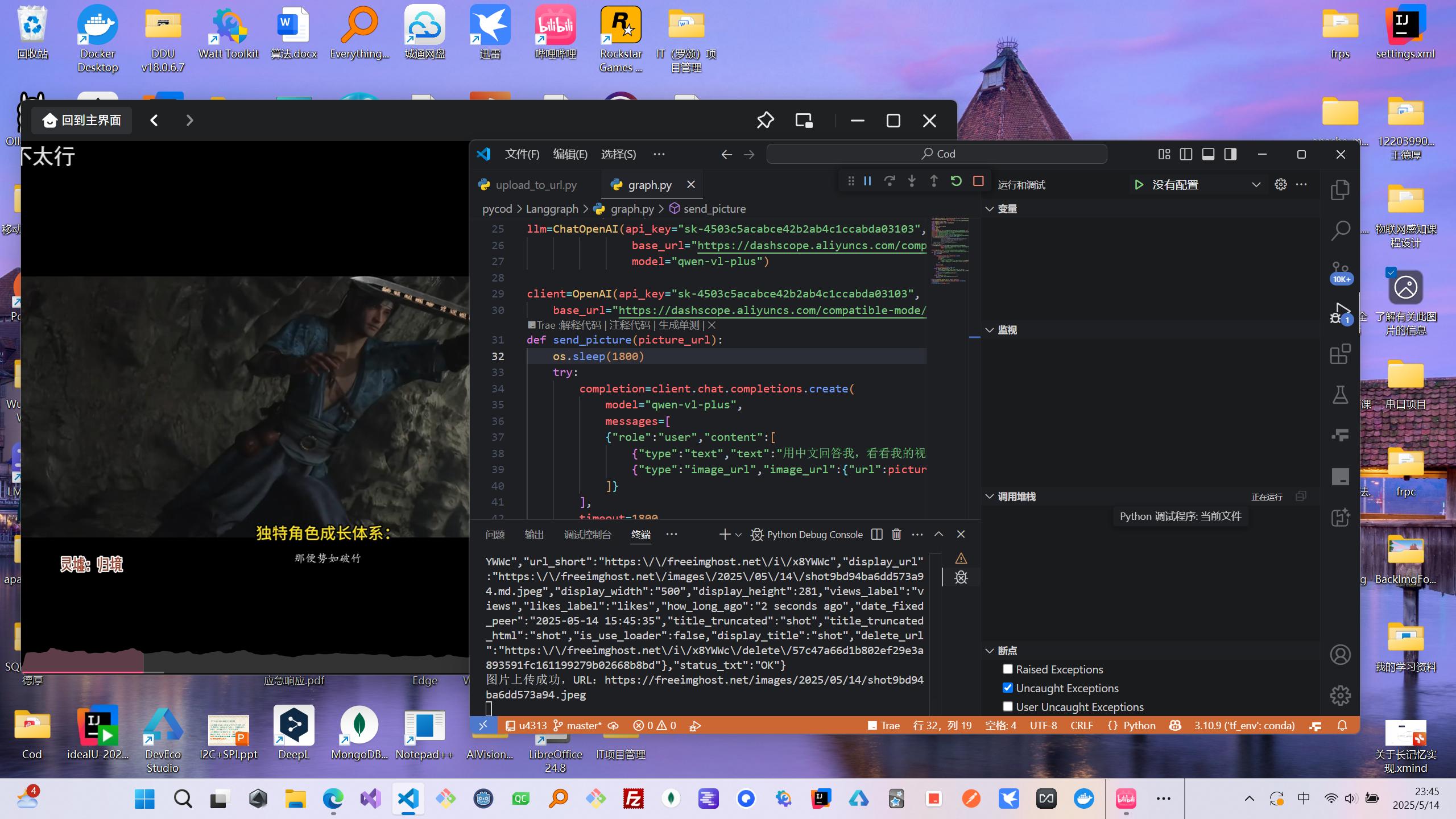
Task: Click Step Over in debug toolbar
Action: tap(890, 181)
